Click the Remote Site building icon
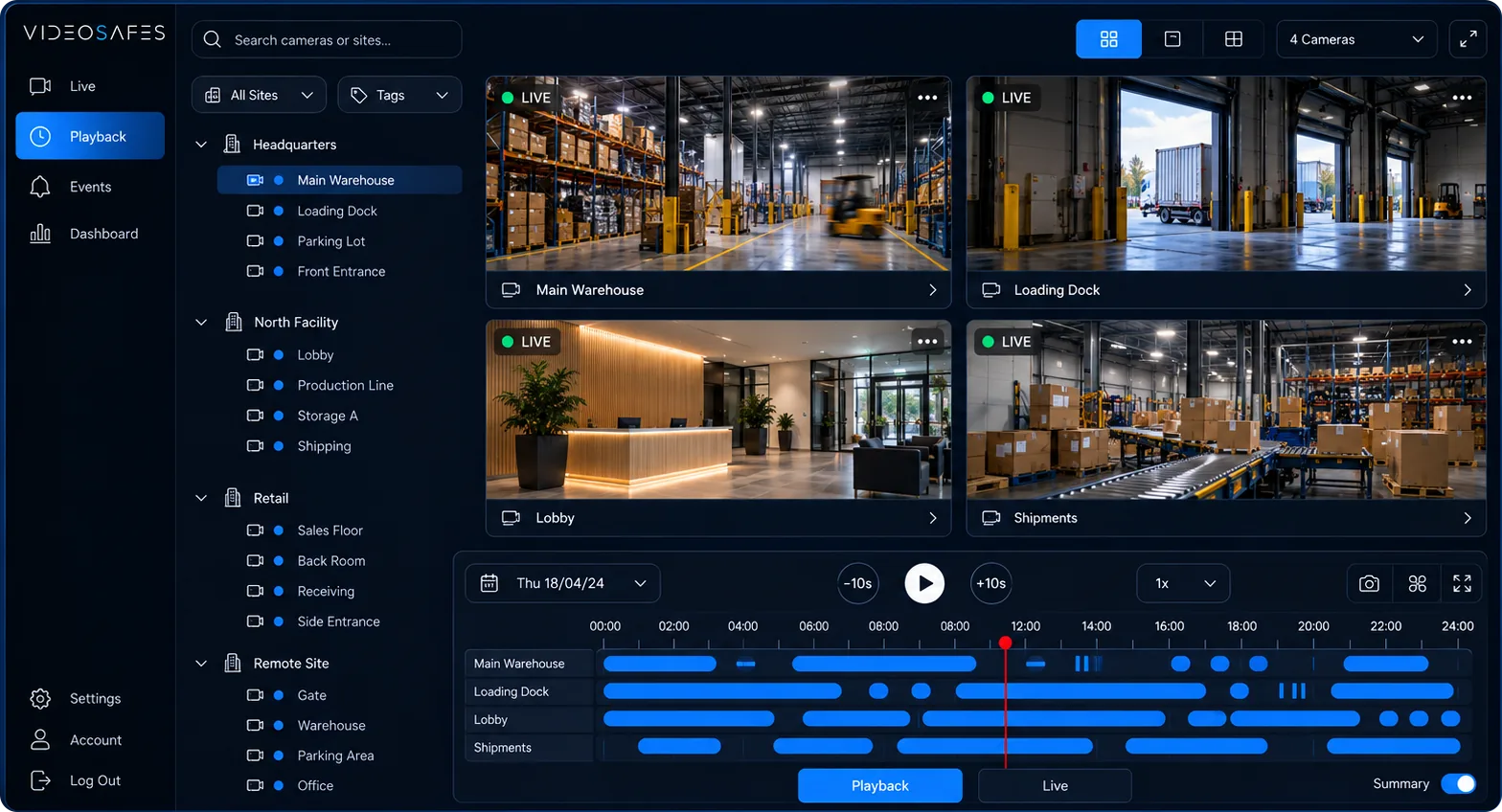 pos(232,663)
